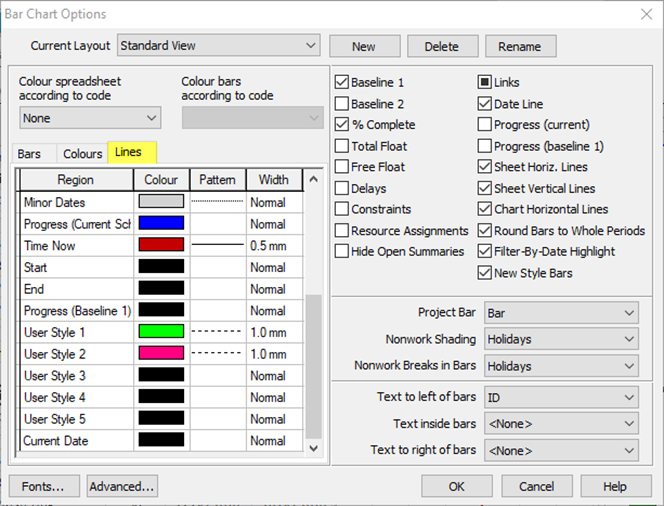The height and width of the screenshot is (506, 664).
Task: Open the Project Bar dropdown
Action: click(x=561, y=313)
